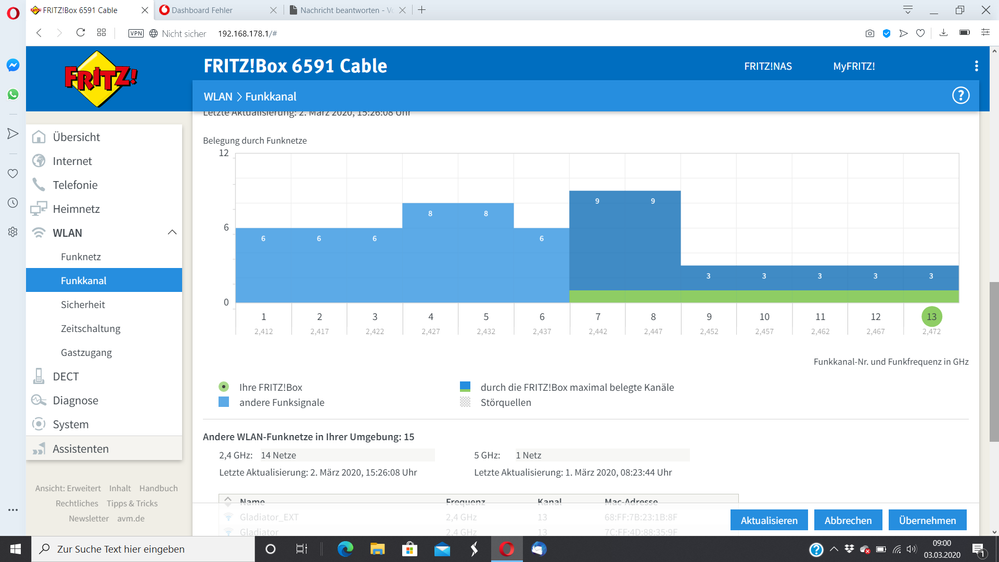The width and height of the screenshot is (999, 562).
Task: Open WhatsApp in Opera sidebar
Action: (x=13, y=94)
